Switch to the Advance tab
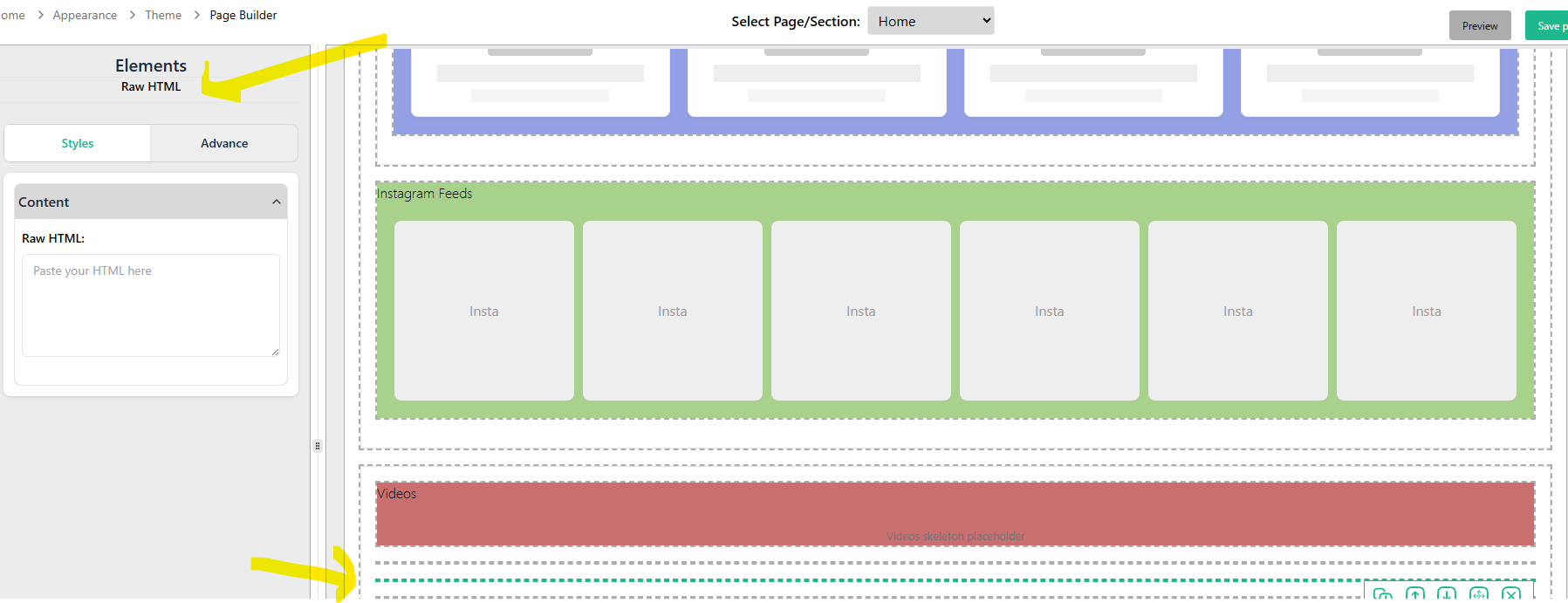Image resolution: width=1568 pixels, height=603 pixels. (x=224, y=143)
